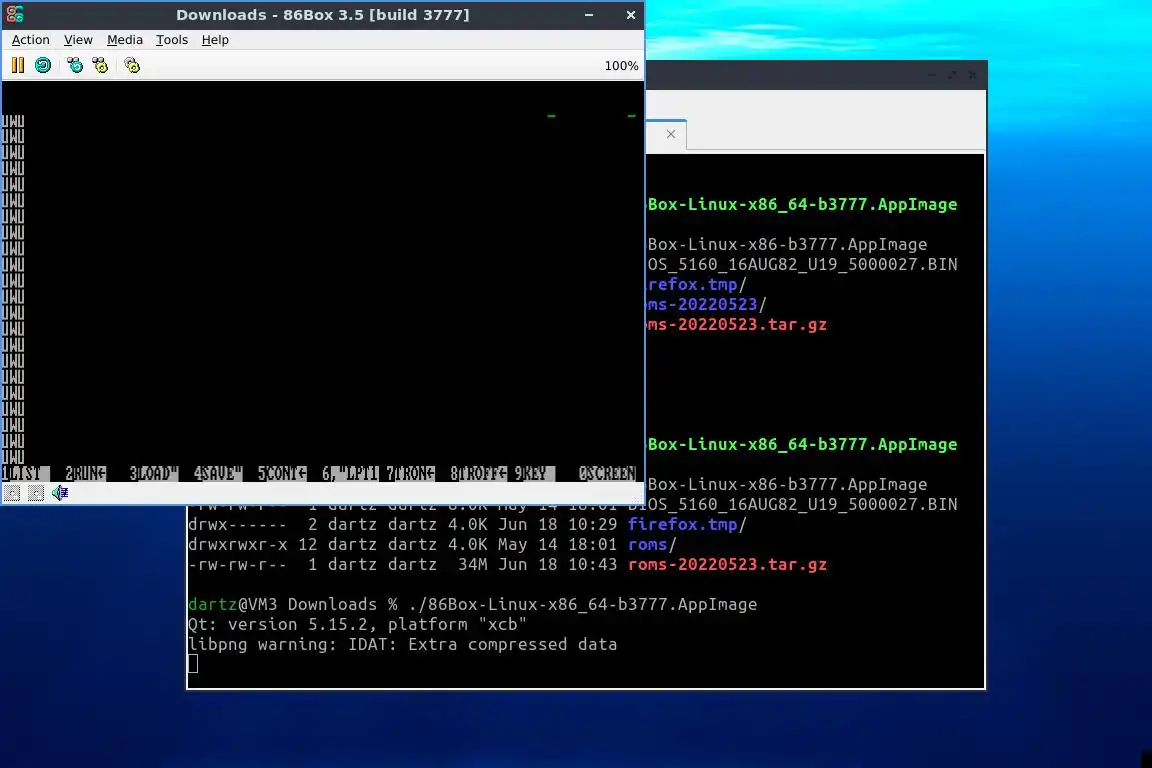Screen dimensions: 1152x768
Task: Click the 2RUN function key label
Action: click(85, 473)
